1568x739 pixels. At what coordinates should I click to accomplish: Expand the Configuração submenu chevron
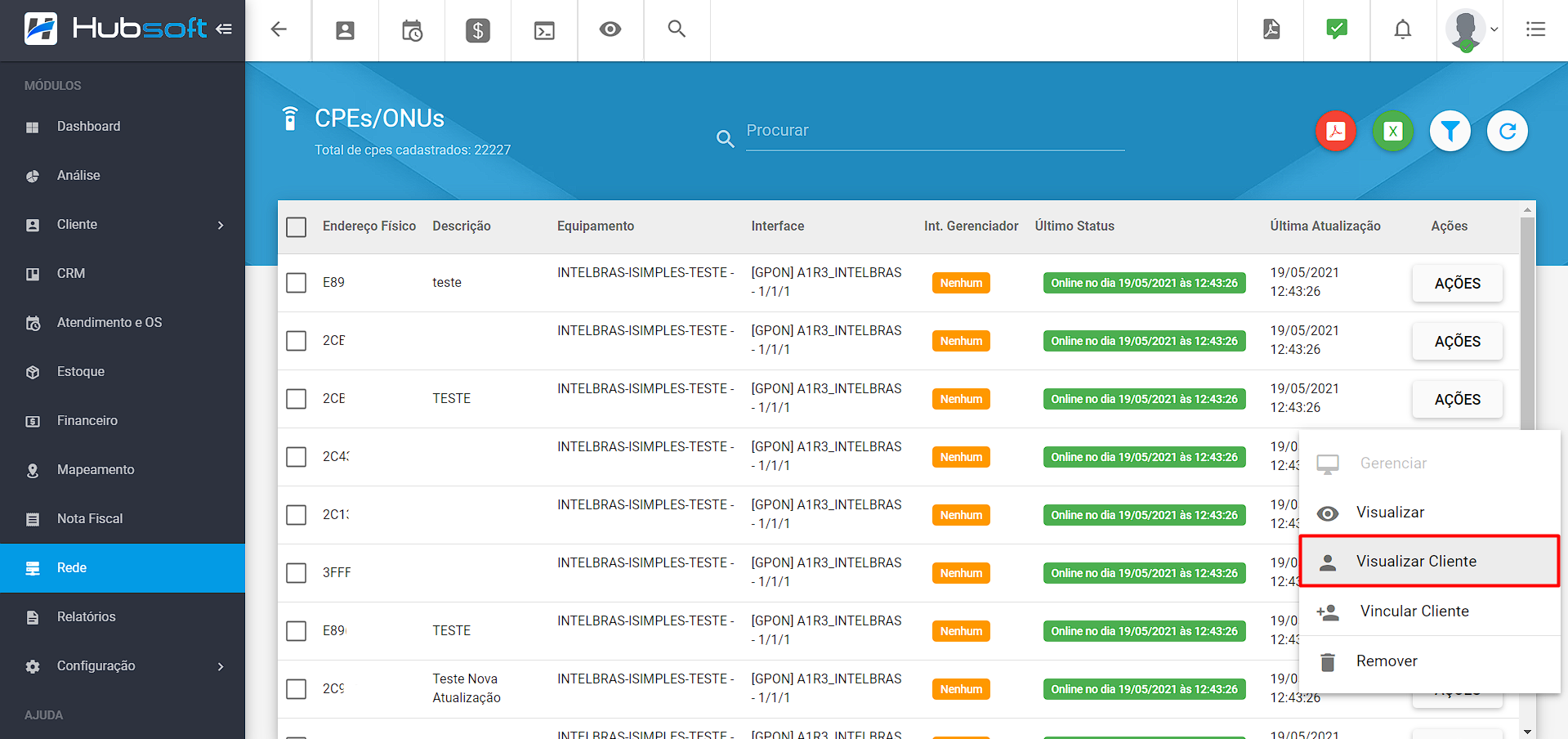(x=221, y=666)
